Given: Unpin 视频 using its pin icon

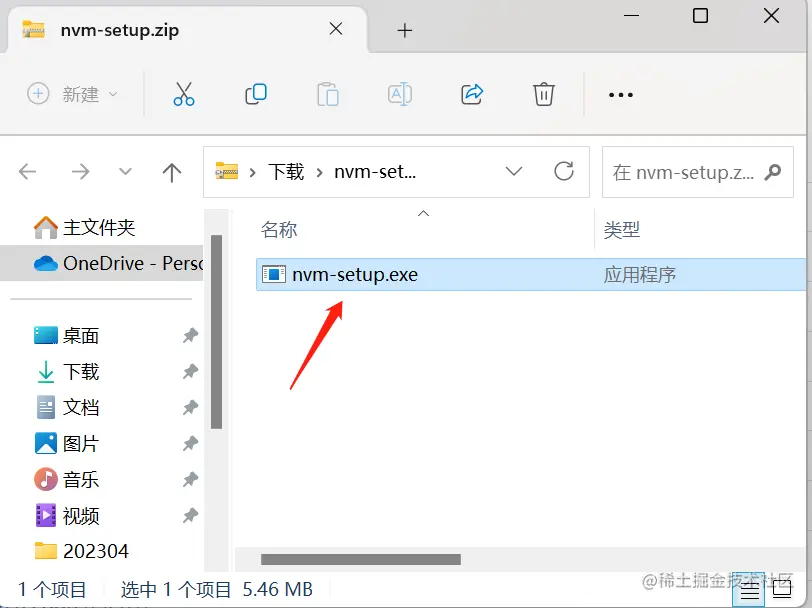Looking at the screenshot, I should tap(190, 515).
